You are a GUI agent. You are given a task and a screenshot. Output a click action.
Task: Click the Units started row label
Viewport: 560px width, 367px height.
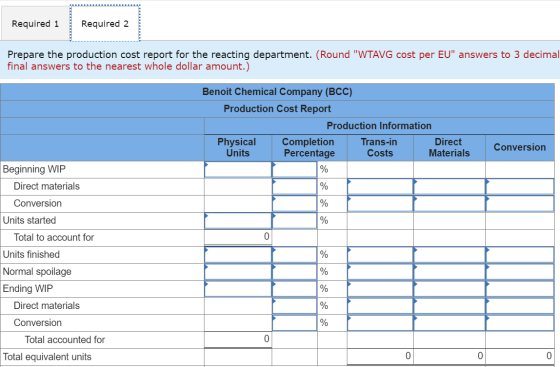coord(29,221)
